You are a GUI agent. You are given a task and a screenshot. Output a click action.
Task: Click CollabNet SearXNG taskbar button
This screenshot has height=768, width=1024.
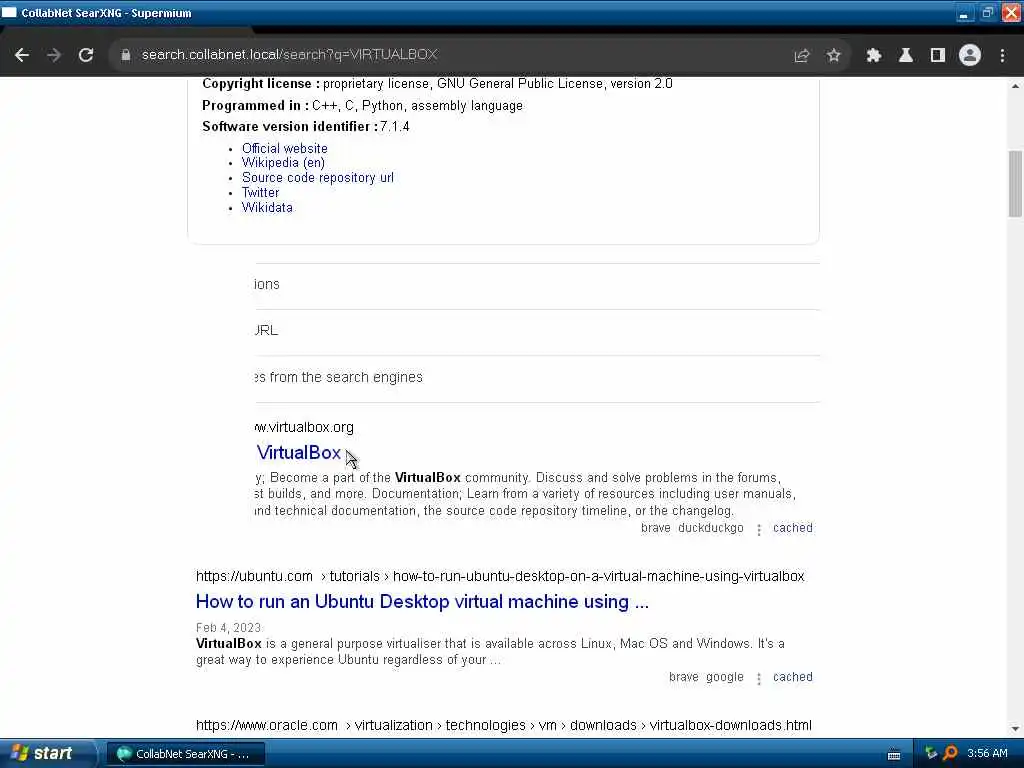[x=185, y=754]
